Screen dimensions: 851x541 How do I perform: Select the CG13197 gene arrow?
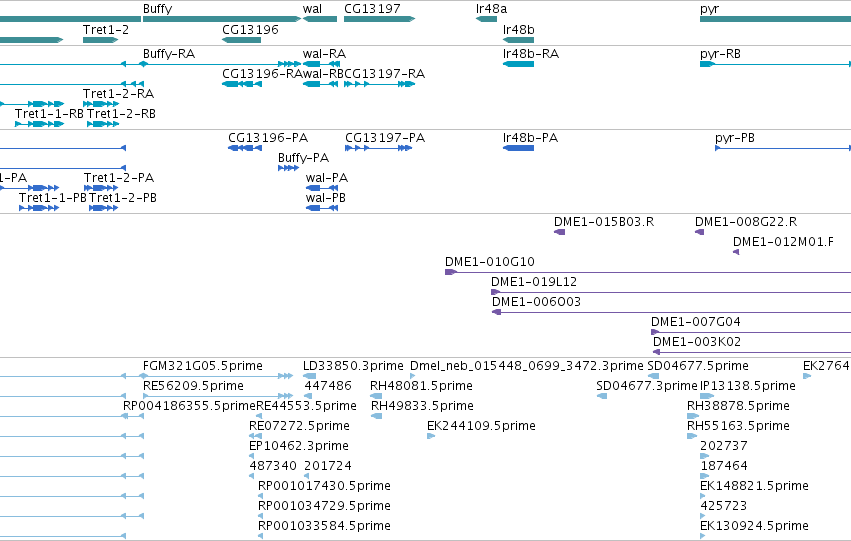(x=379, y=19)
